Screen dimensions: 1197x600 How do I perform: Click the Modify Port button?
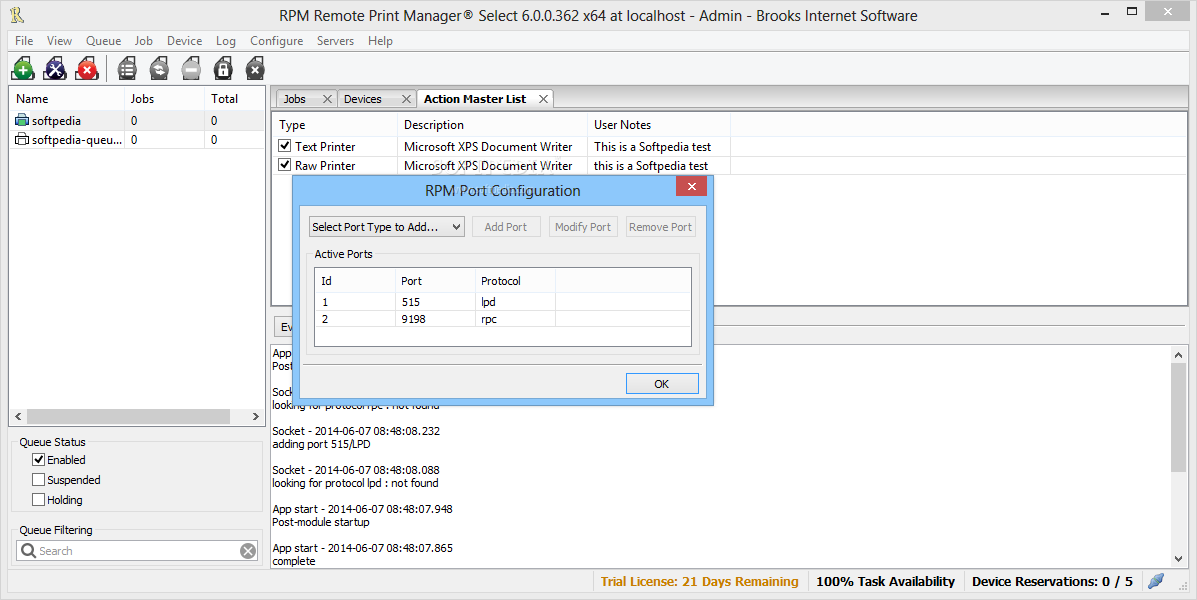tap(582, 227)
